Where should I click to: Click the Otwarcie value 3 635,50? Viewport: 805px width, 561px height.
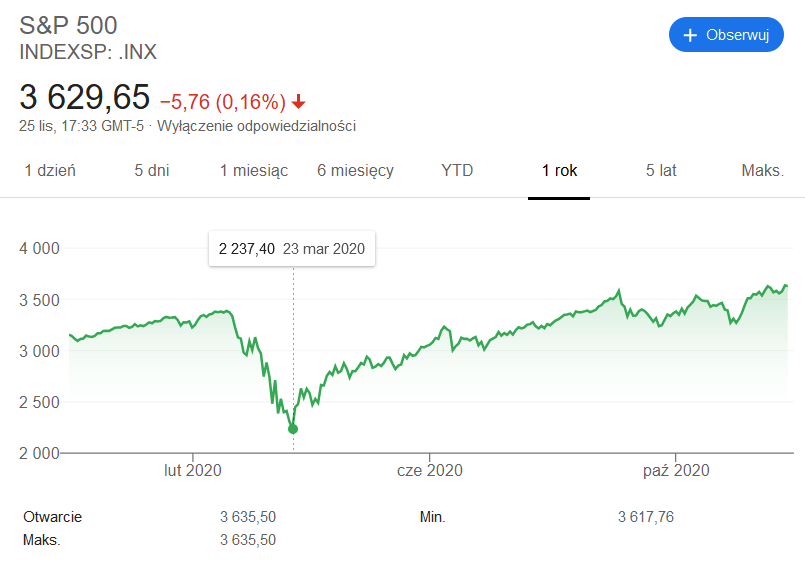(x=248, y=517)
